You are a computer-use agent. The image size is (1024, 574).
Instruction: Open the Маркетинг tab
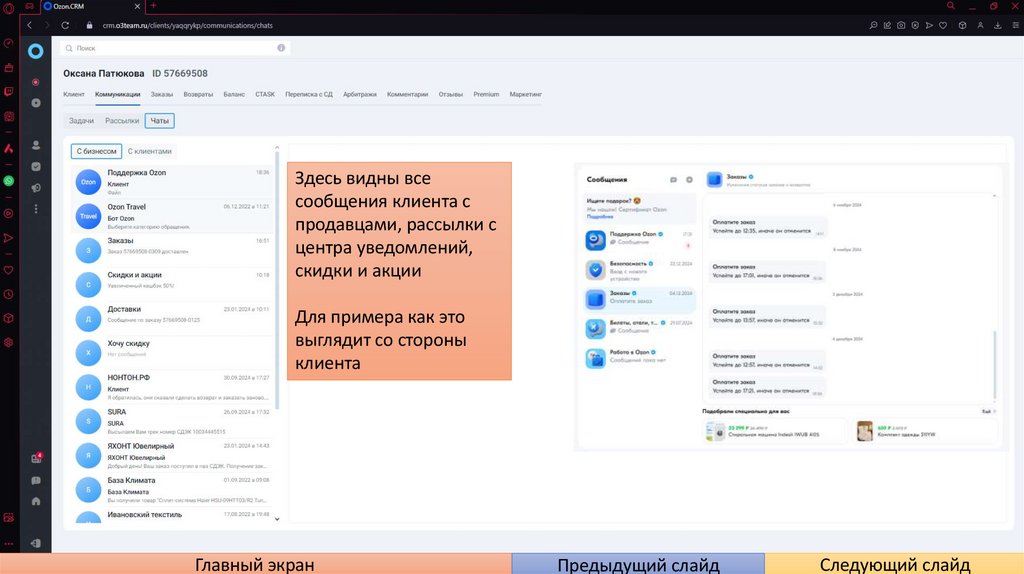526,94
